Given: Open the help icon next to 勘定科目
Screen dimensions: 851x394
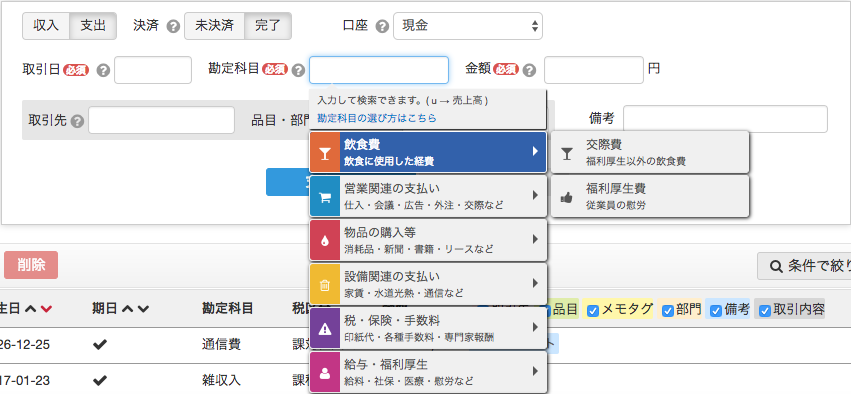Looking at the screenshot, I should pyautogui.click(x=298, y=71).
